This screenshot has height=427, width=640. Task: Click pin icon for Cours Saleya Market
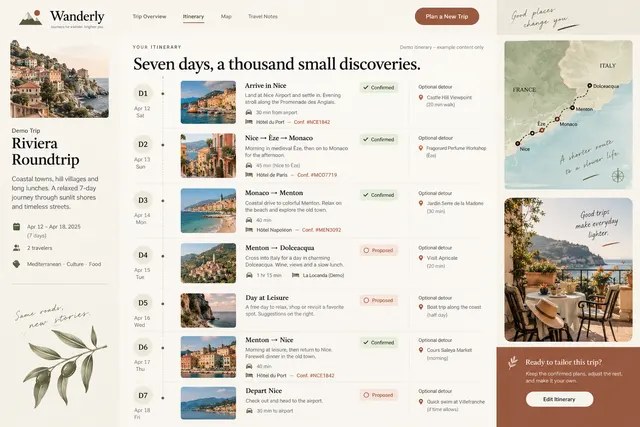click(421, 350)
